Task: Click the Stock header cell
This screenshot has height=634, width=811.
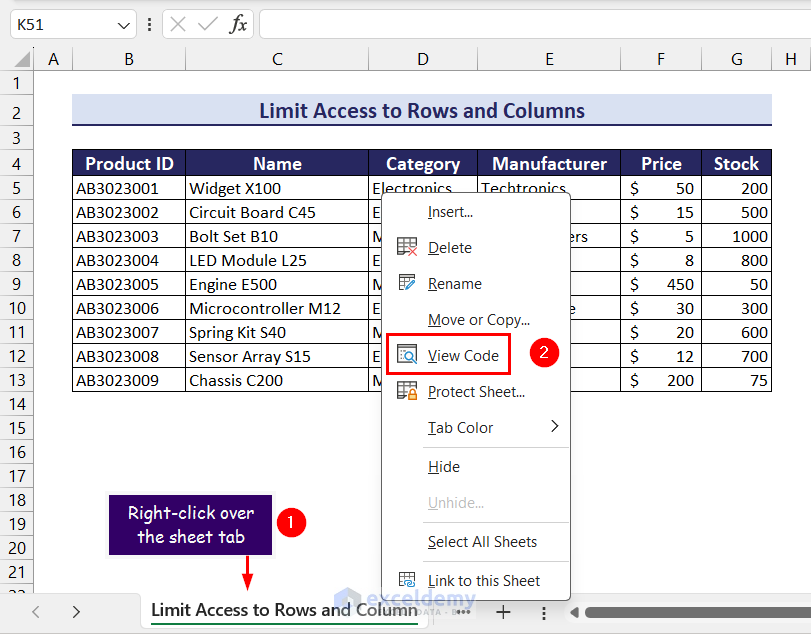Action: point(737,163)
